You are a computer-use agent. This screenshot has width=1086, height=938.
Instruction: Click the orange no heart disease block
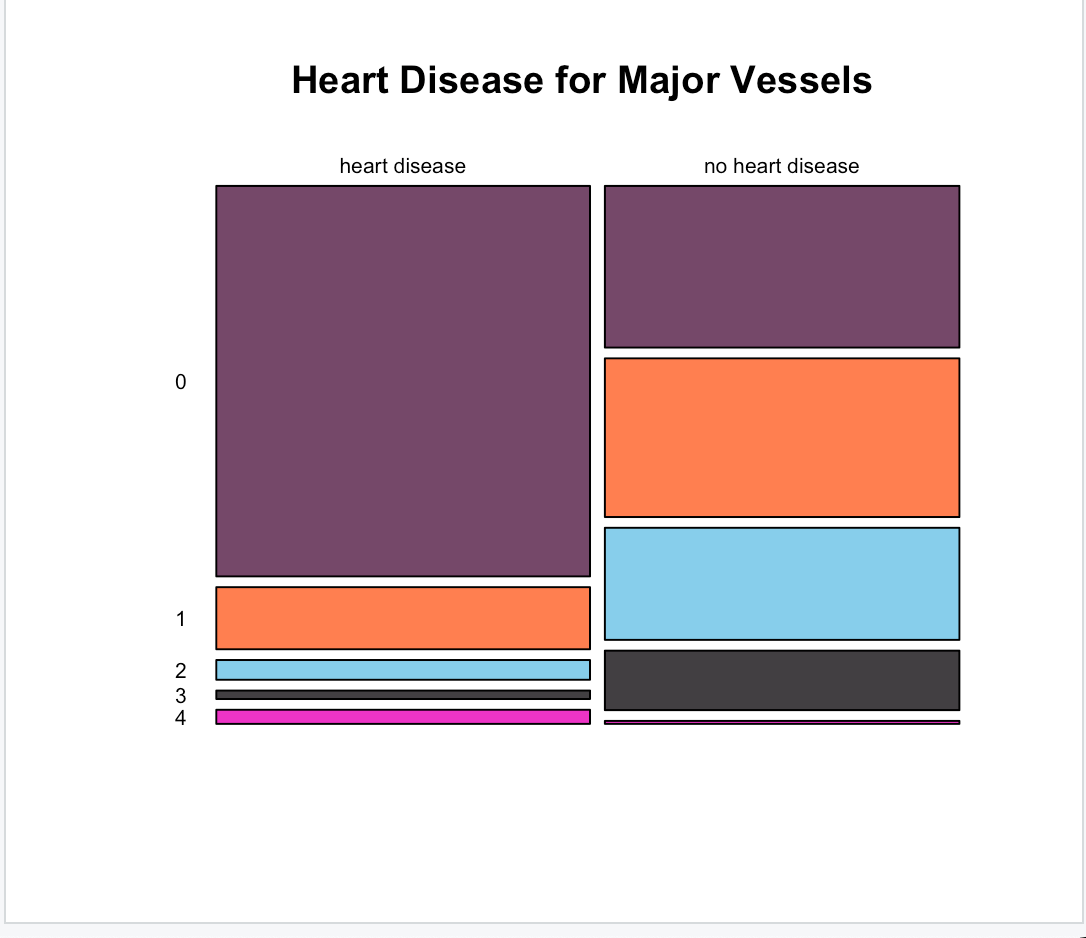click(x=782, y=437)
